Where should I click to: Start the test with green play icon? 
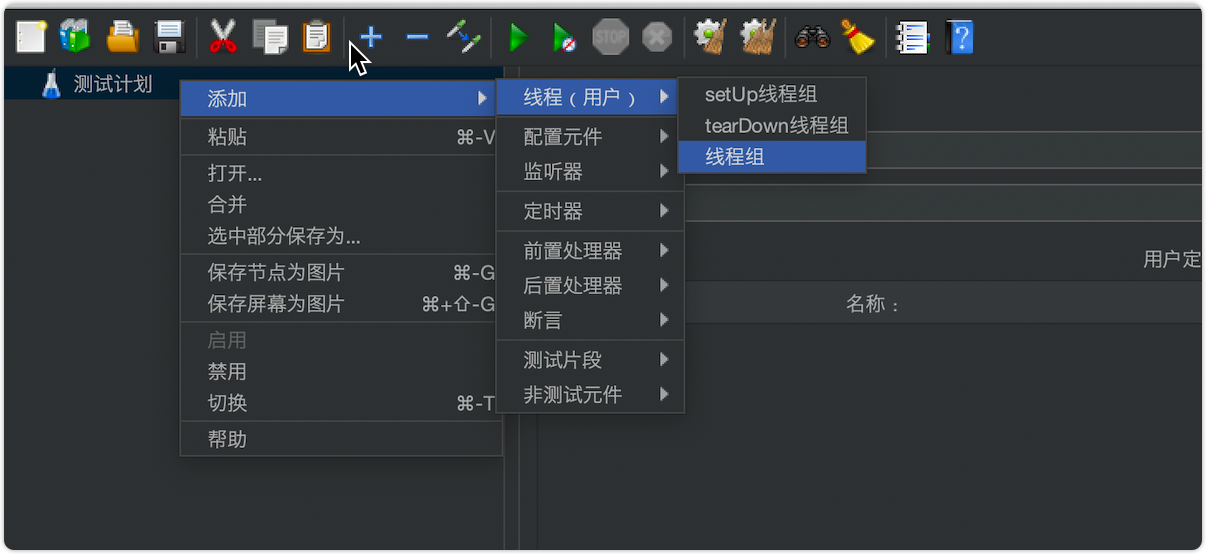tap(518, 38)
